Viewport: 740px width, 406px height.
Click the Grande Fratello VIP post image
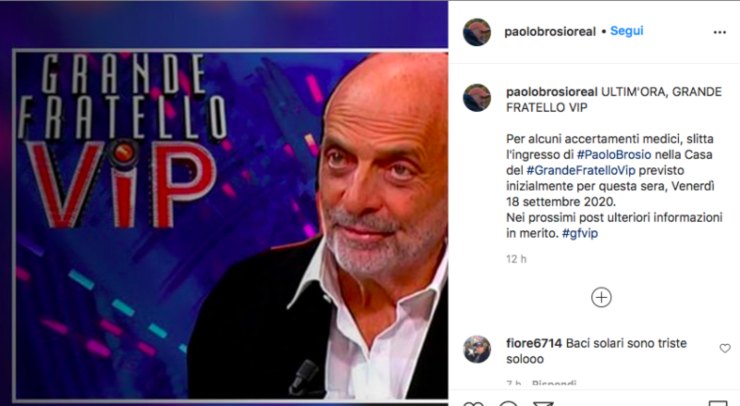(x=224, y=203)
